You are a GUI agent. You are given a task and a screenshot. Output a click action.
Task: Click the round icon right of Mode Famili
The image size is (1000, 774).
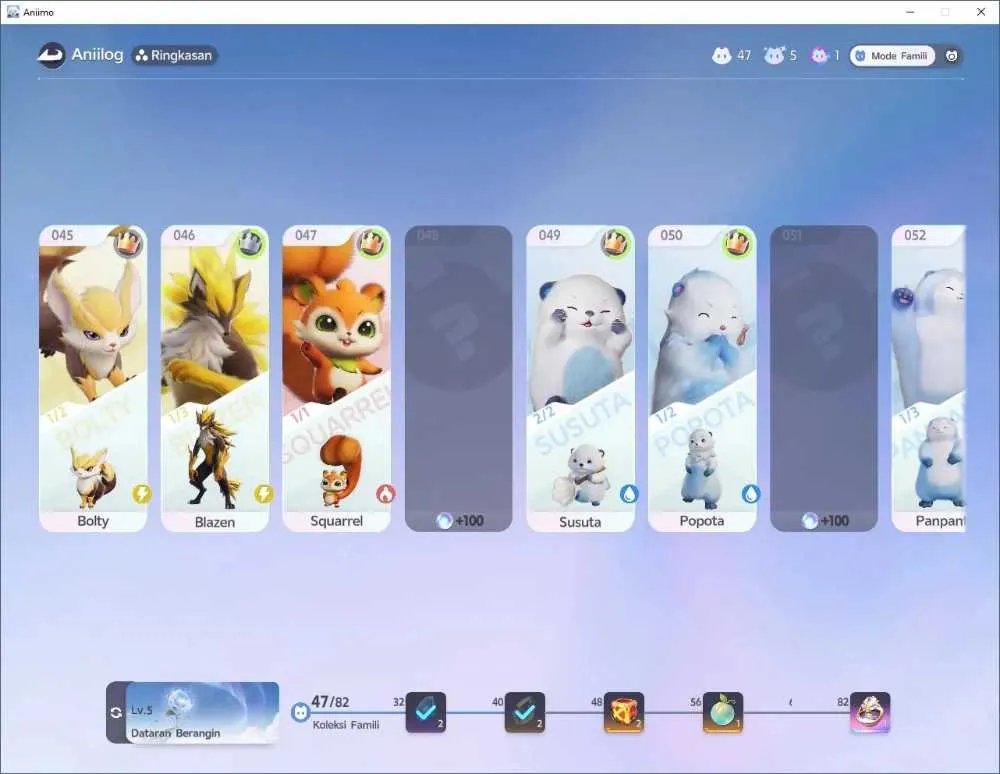[951, 56]
